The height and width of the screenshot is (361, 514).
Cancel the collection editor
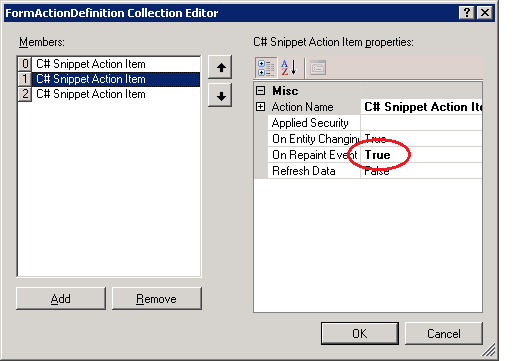pyautogui.click(x=444, y=333)
